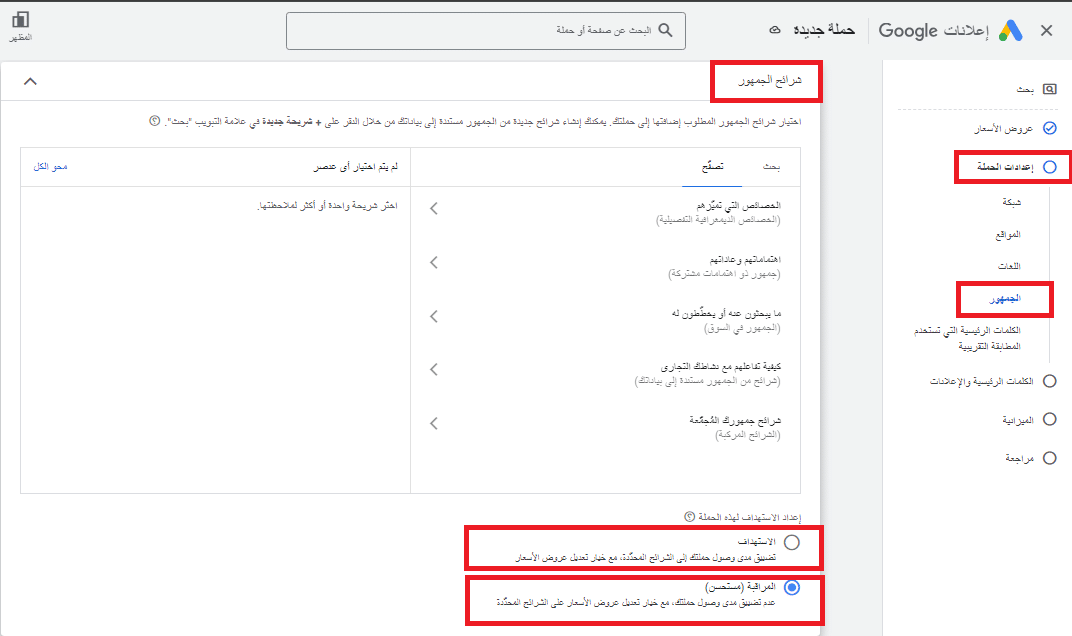Click the magnifier icon in the search box
The width and height of the screenshot is (1072, 636).
tap(665, 31)
